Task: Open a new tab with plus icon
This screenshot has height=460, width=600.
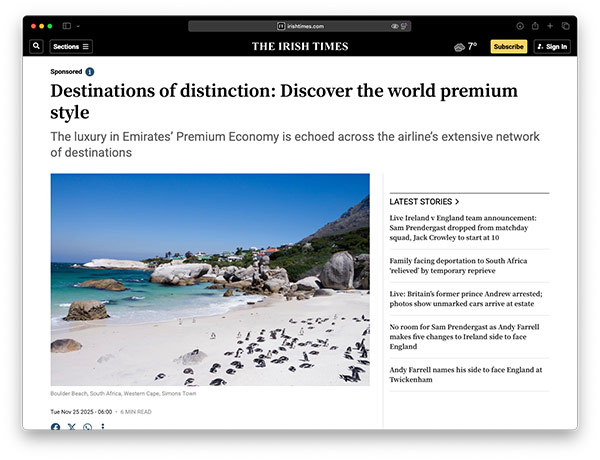Action: tap(550, 26)
